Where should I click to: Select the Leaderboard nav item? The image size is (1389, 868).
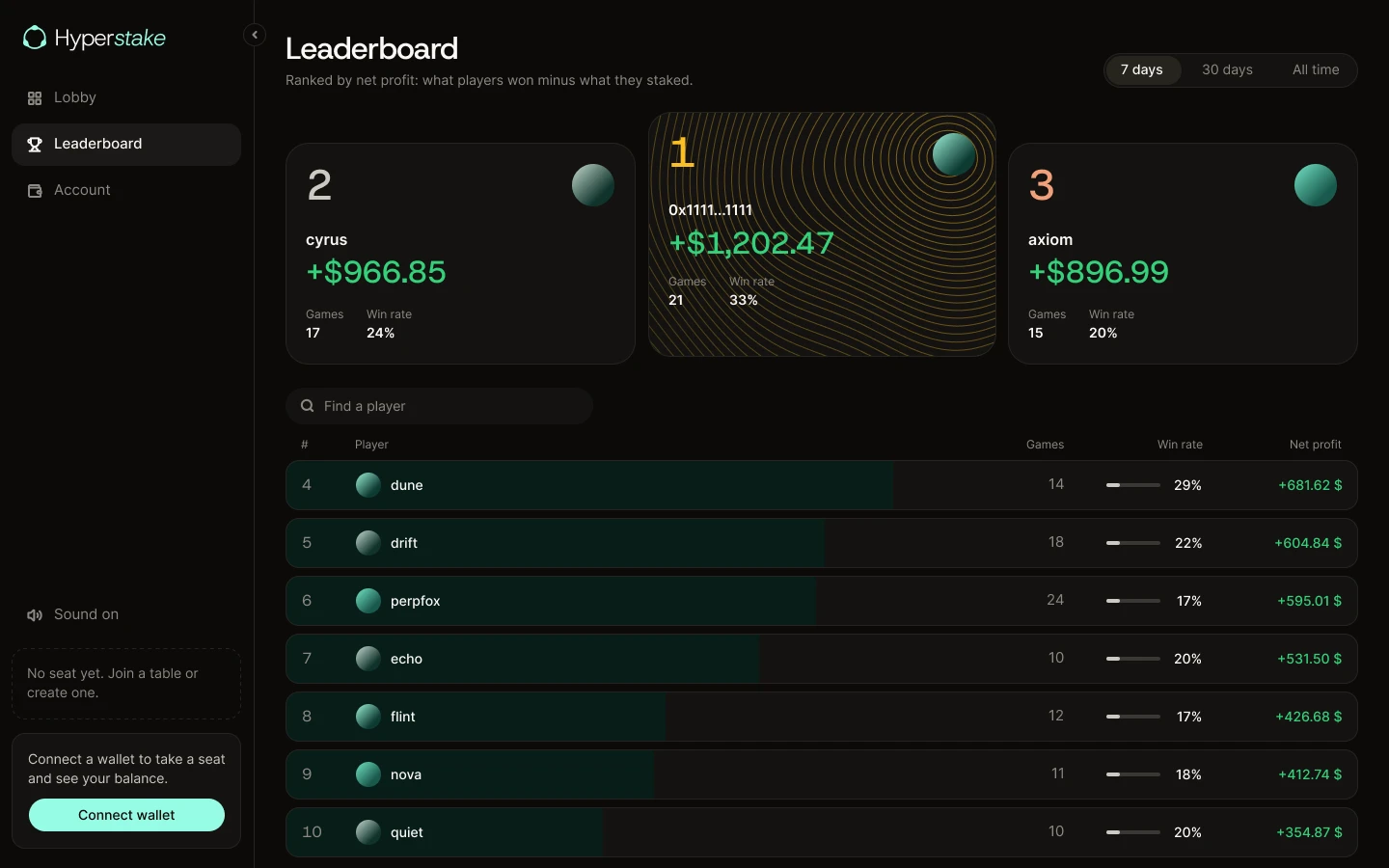[126, 144]
